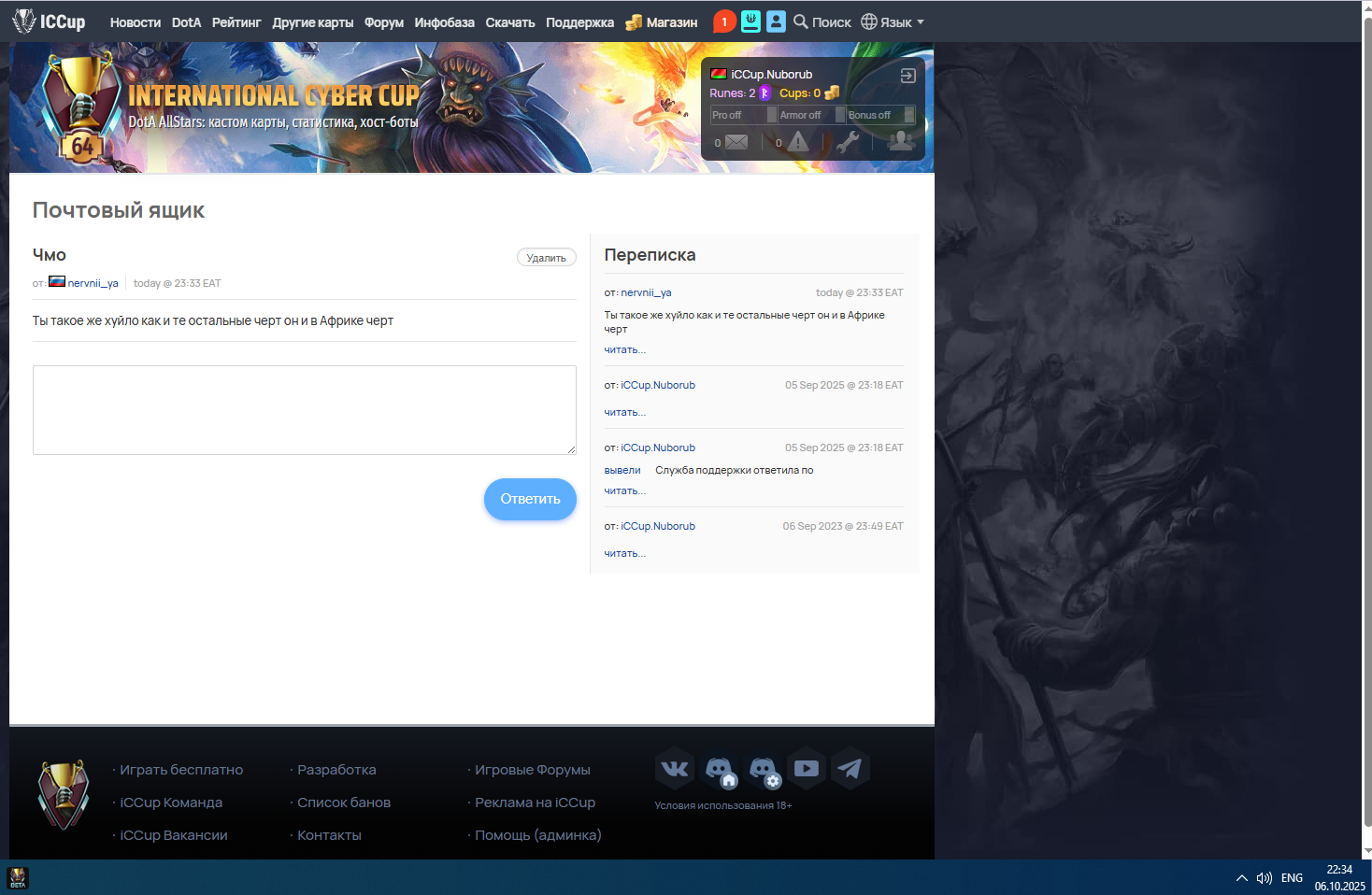The width and height of the screenshot is (1372, 895).
Task: Click the trophy logo in footer
Action: tap(64, 794)
